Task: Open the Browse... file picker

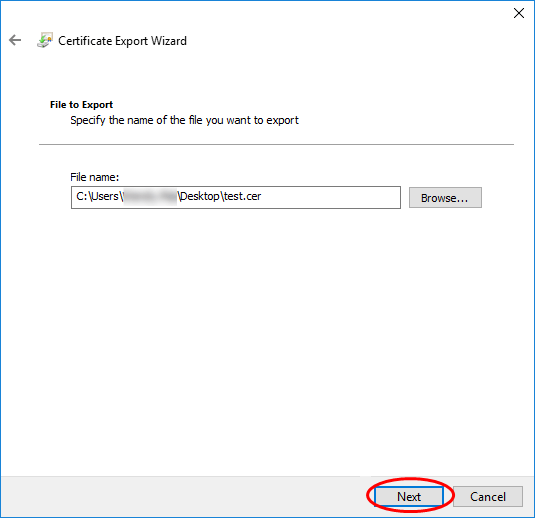Action: click(445, 198)
